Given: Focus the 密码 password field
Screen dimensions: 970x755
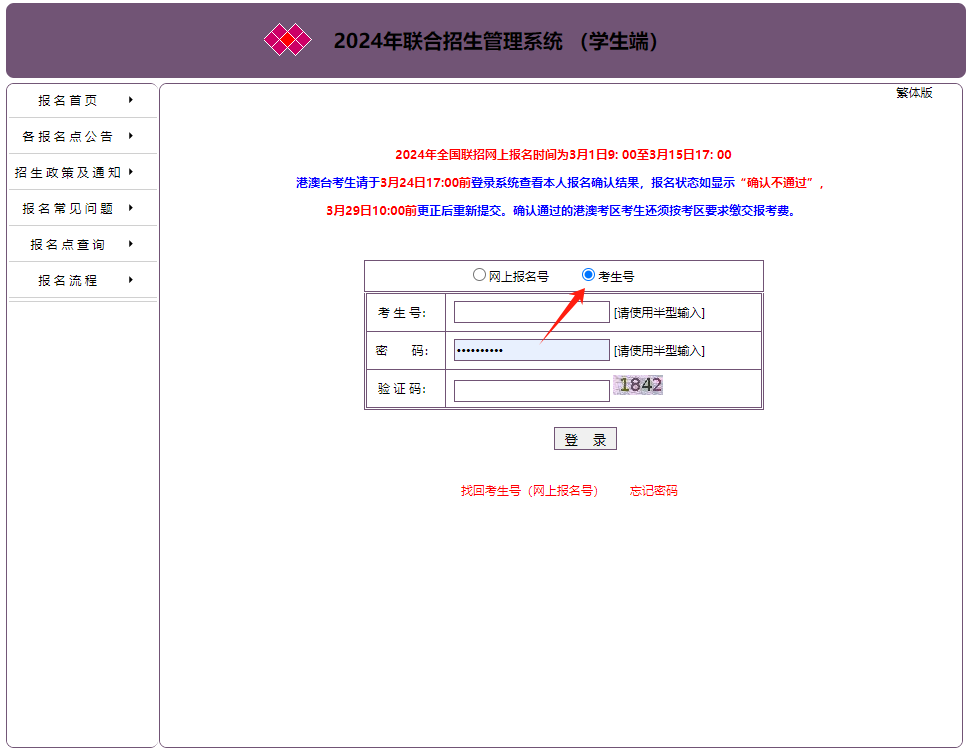Looking at the screenshot, I should pos(531,350).
